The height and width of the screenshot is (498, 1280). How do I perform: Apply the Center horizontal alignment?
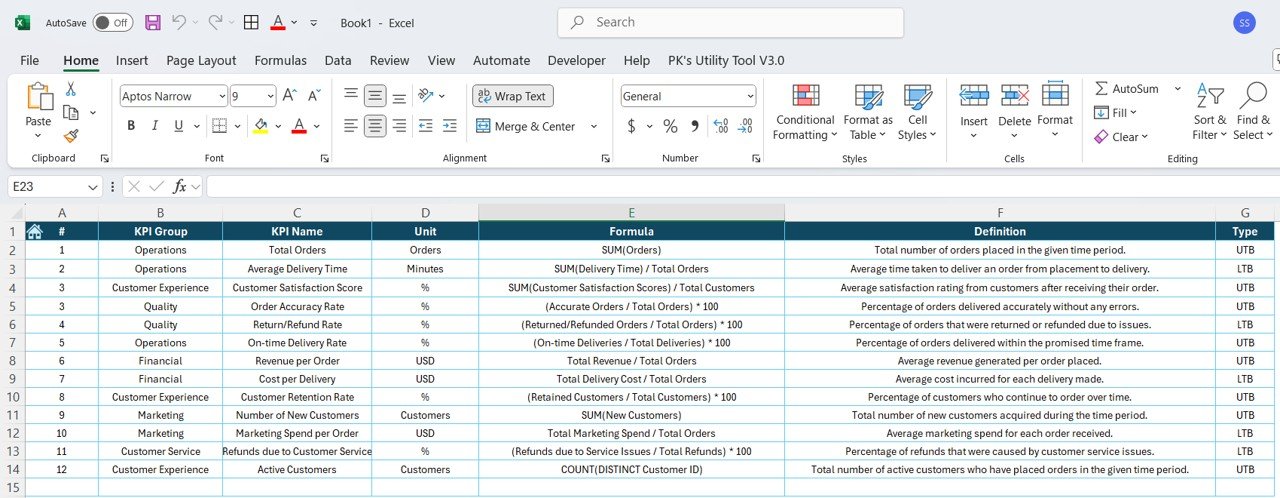click(375, 126)
